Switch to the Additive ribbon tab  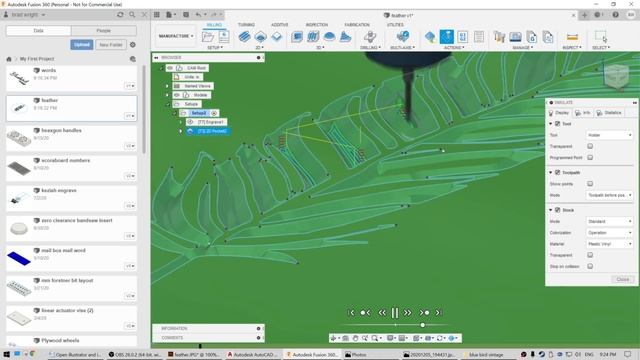tap(280, 25)
